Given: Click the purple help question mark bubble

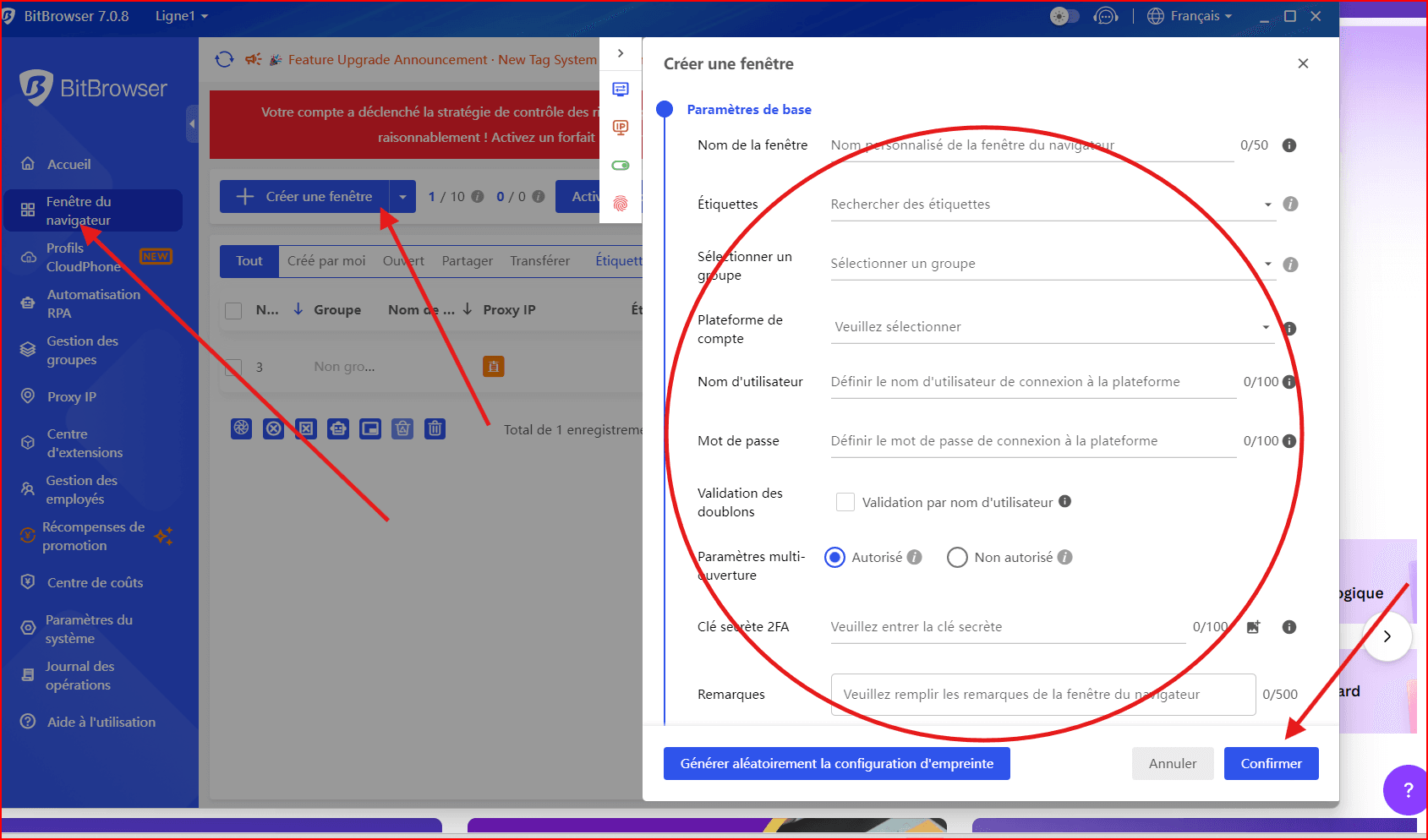Looking at the screenshot, I should point(1407,789).
